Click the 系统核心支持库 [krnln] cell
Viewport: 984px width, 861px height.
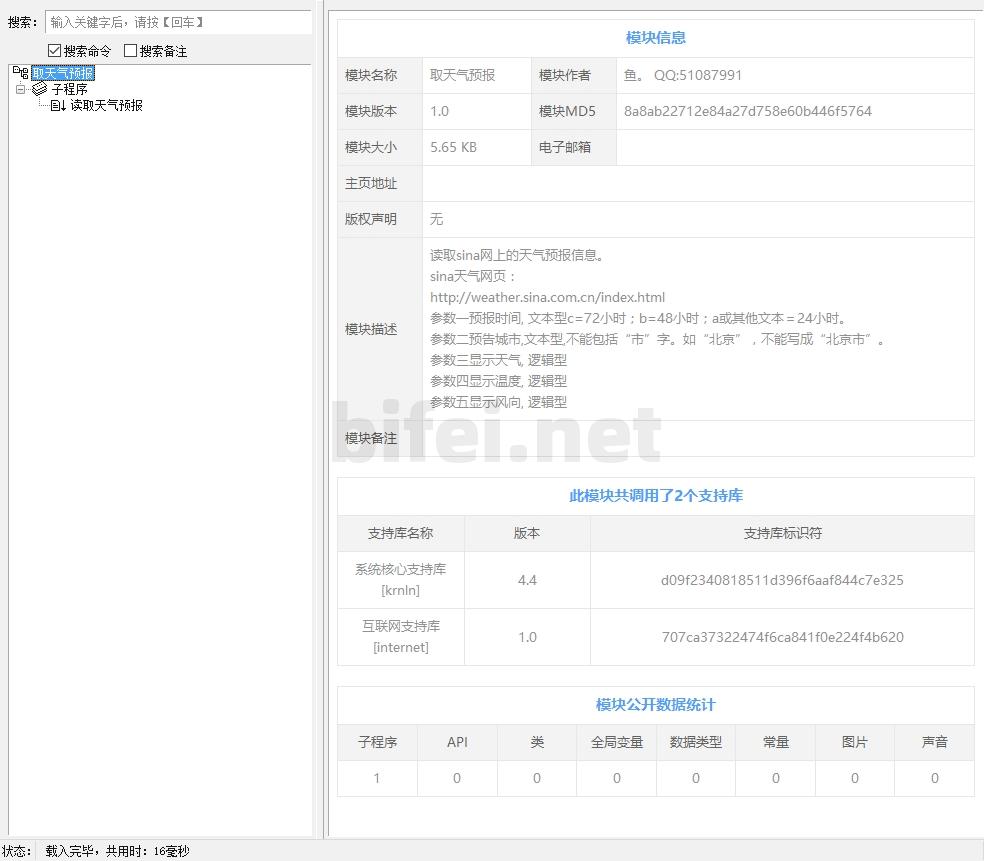pos(400,580)
